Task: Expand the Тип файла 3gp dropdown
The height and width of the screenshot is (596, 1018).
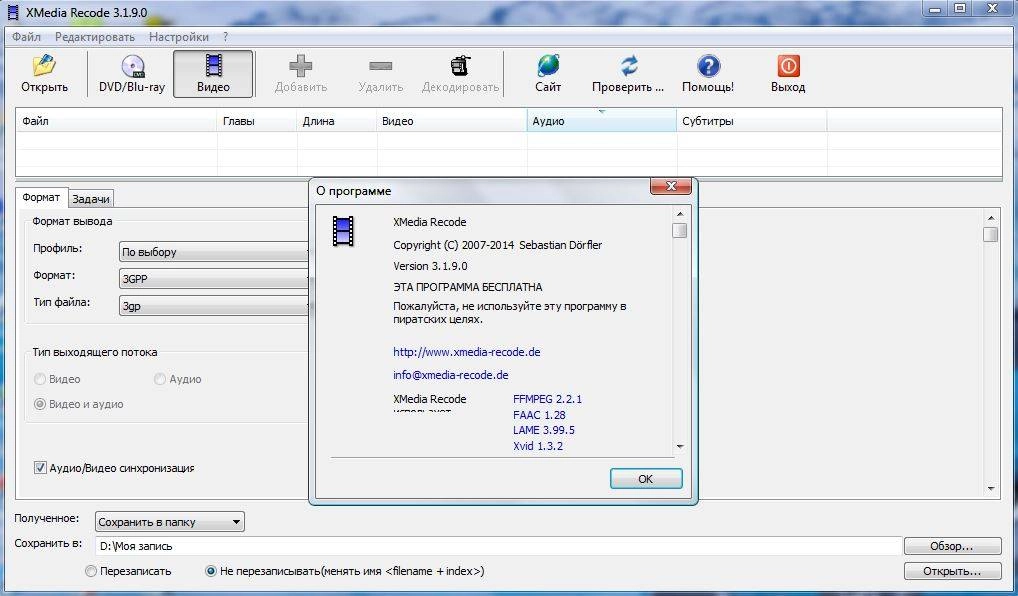Action: [214, 306]
